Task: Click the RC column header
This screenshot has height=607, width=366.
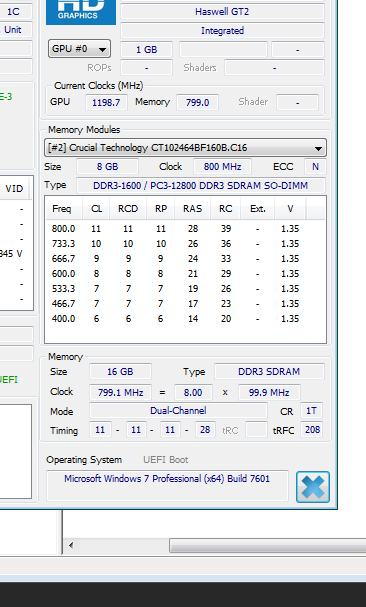Action: pos(225,209)
